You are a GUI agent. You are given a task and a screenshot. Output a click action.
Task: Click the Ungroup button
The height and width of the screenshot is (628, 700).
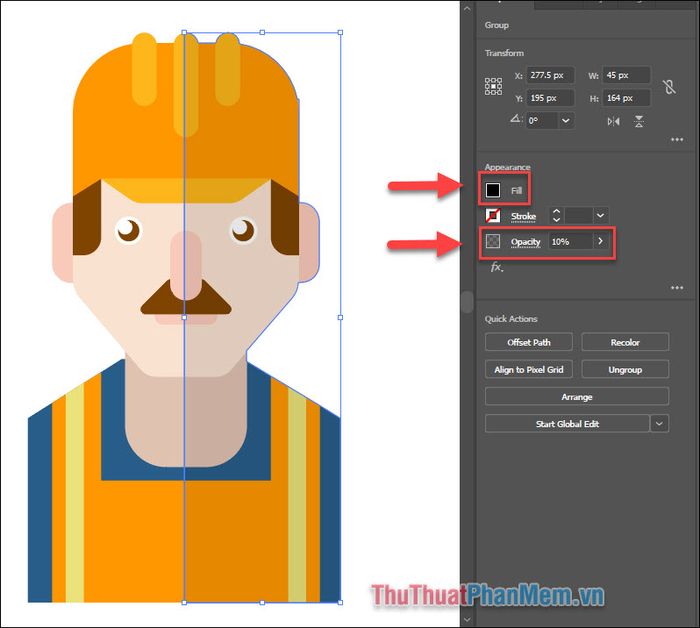(x=625, y=369)
